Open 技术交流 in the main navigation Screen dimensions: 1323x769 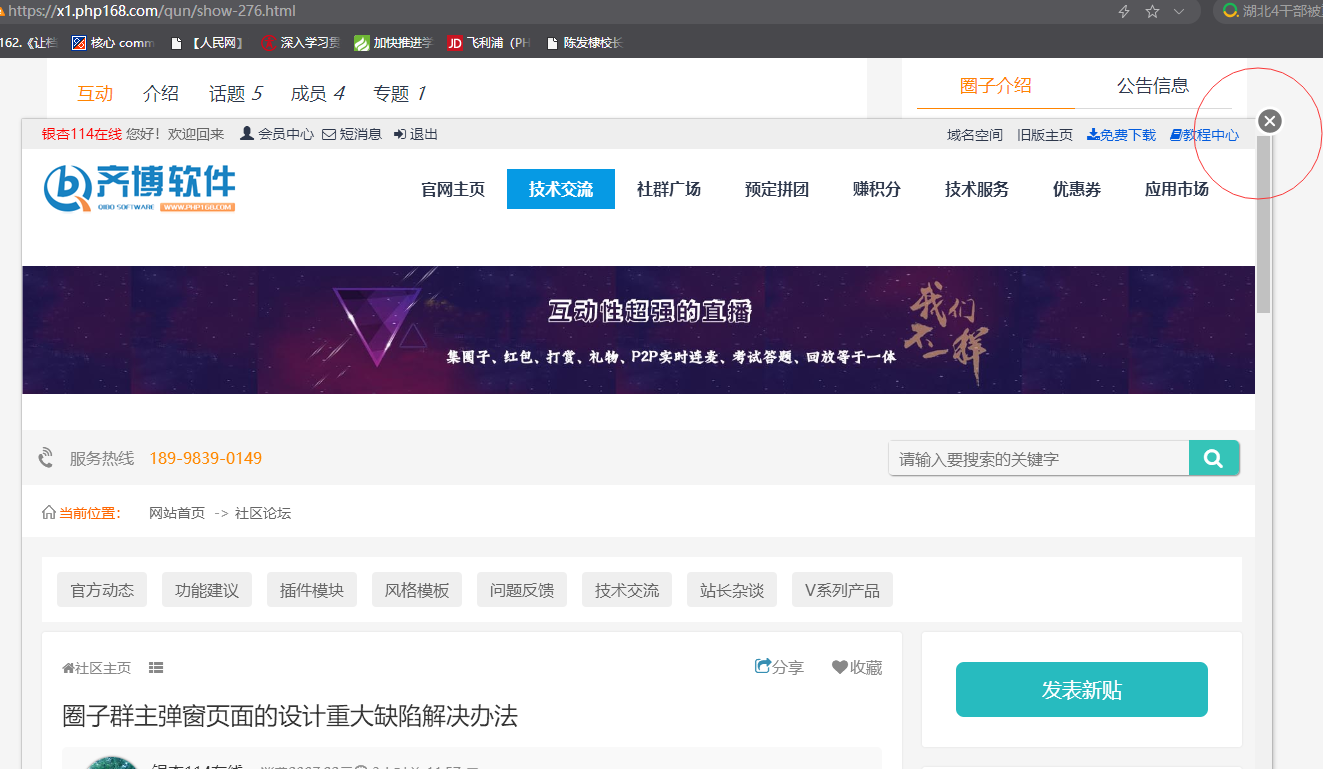560,189
